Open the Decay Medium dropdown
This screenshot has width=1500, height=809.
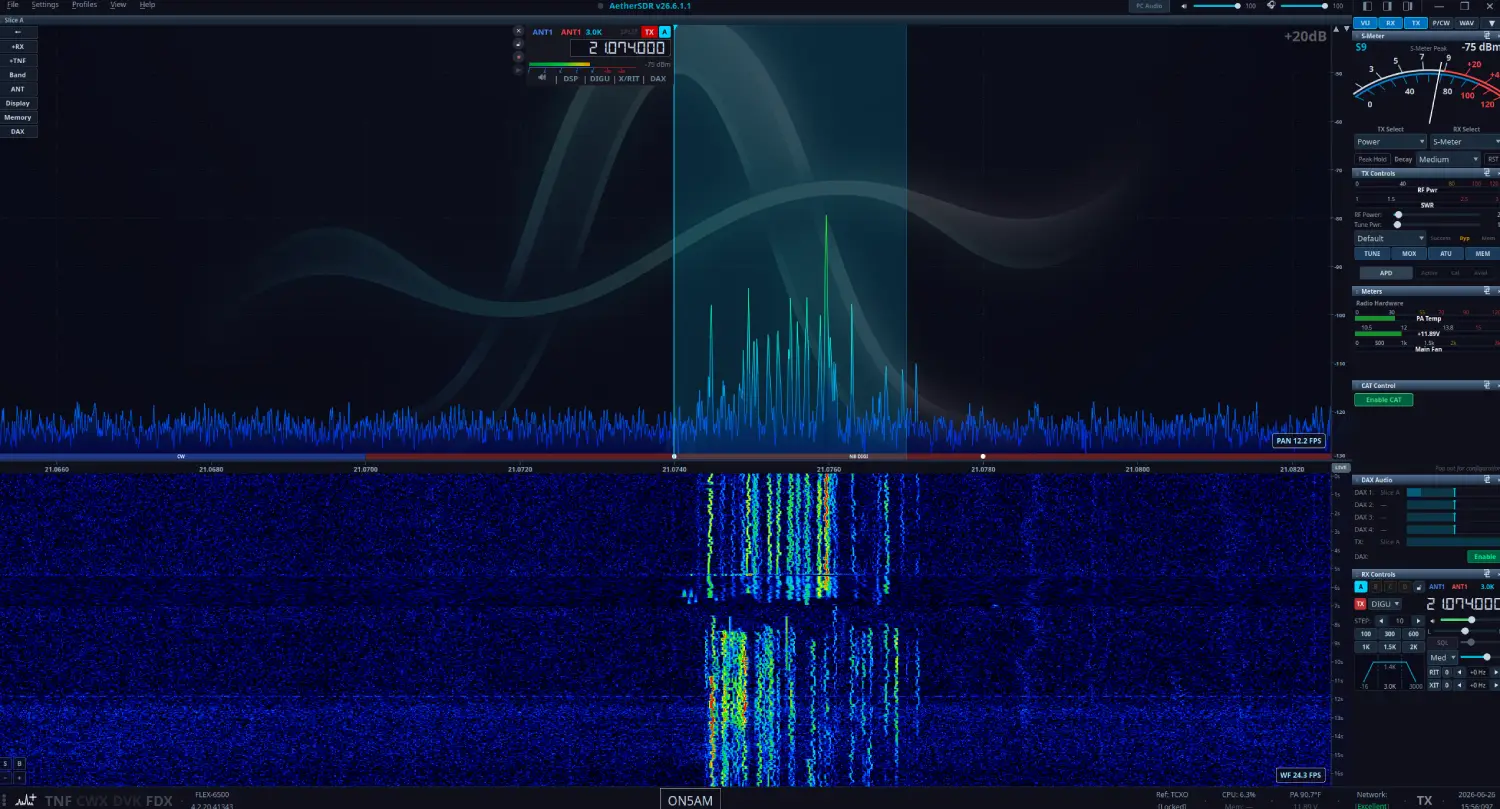tap(1448, 159)
